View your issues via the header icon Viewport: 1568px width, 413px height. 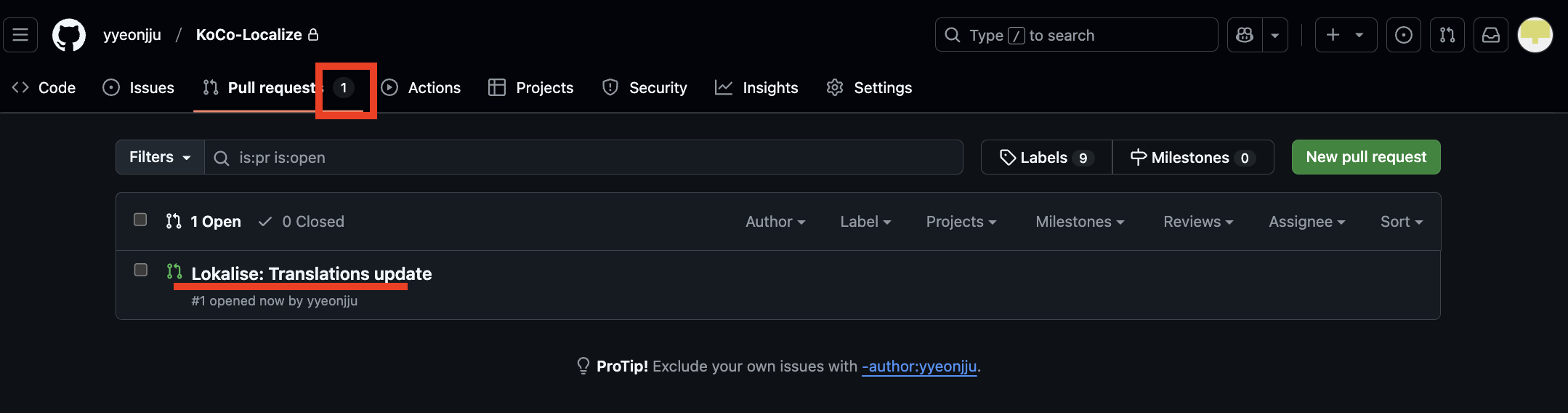point(1404,35)
